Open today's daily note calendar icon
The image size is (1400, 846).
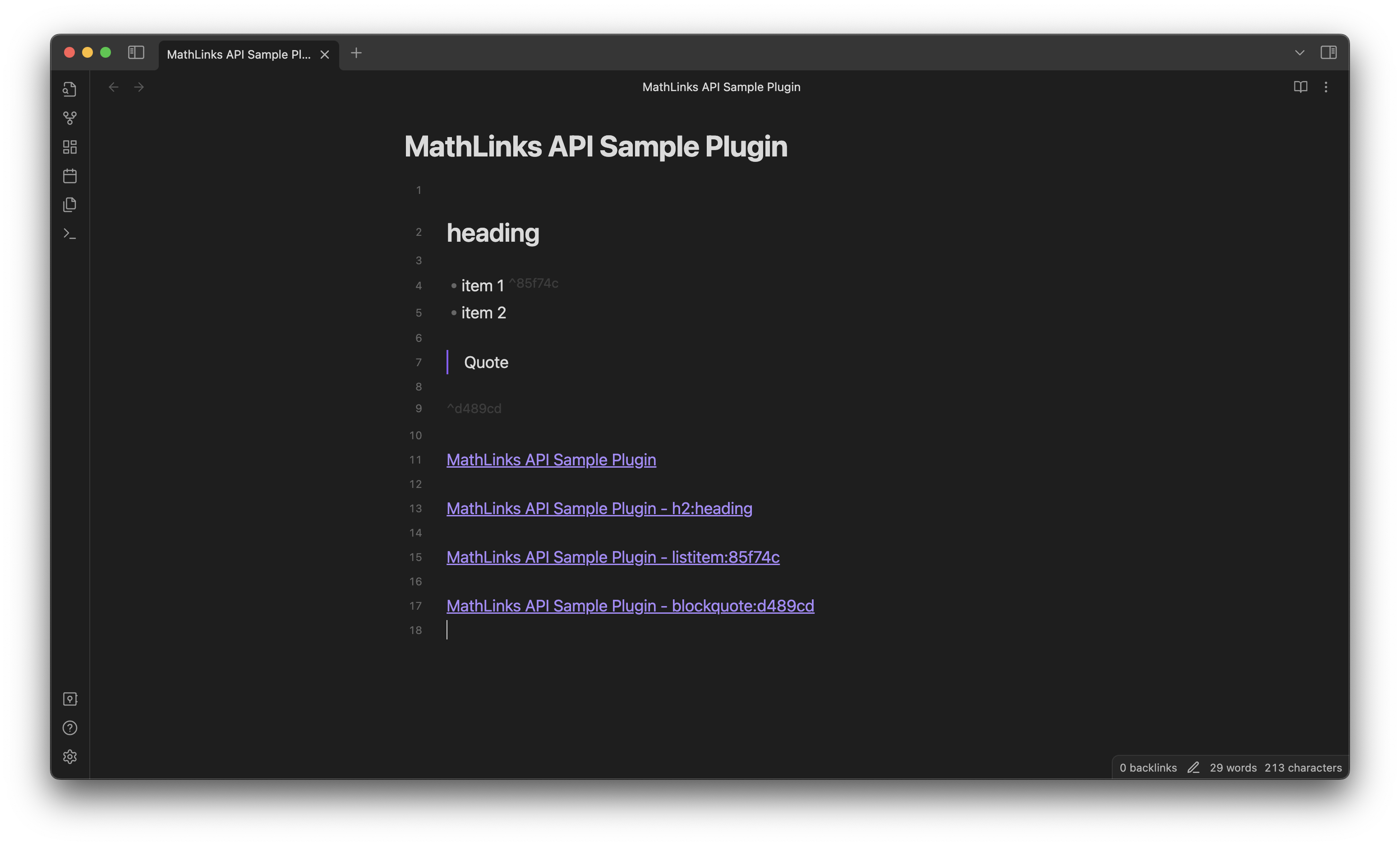tap(70, 175)
